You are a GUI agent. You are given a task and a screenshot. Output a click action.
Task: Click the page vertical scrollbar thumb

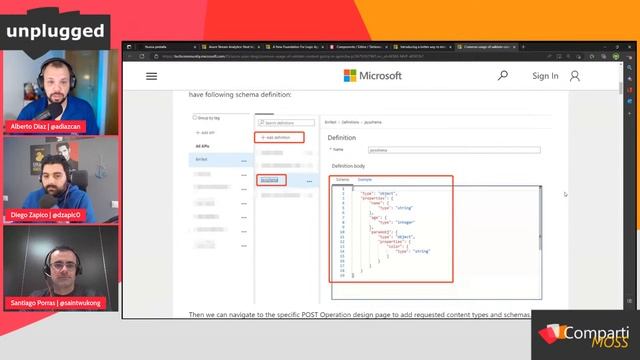coord(620,88)
